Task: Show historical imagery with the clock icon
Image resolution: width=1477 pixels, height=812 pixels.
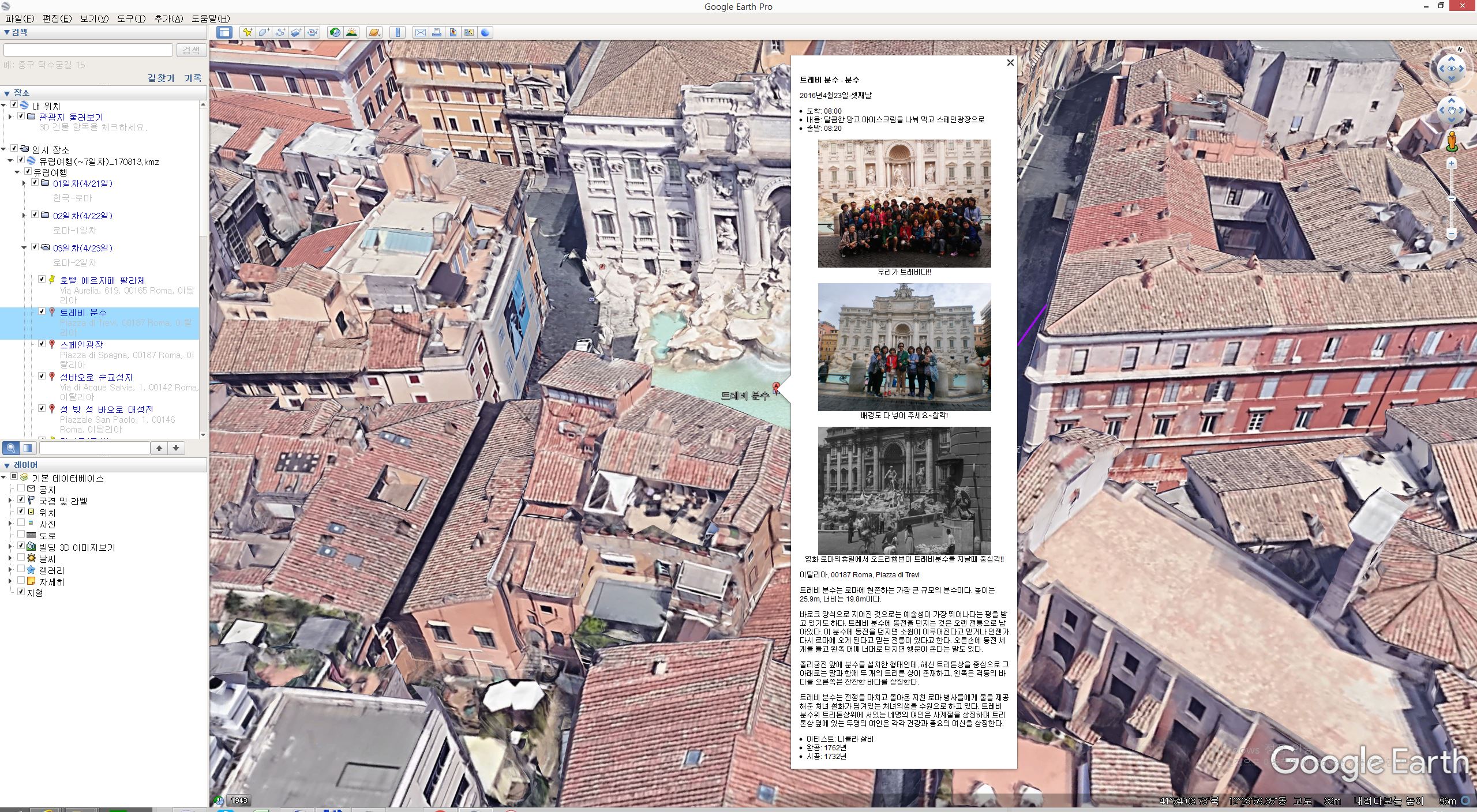Action: click(335, 32)
